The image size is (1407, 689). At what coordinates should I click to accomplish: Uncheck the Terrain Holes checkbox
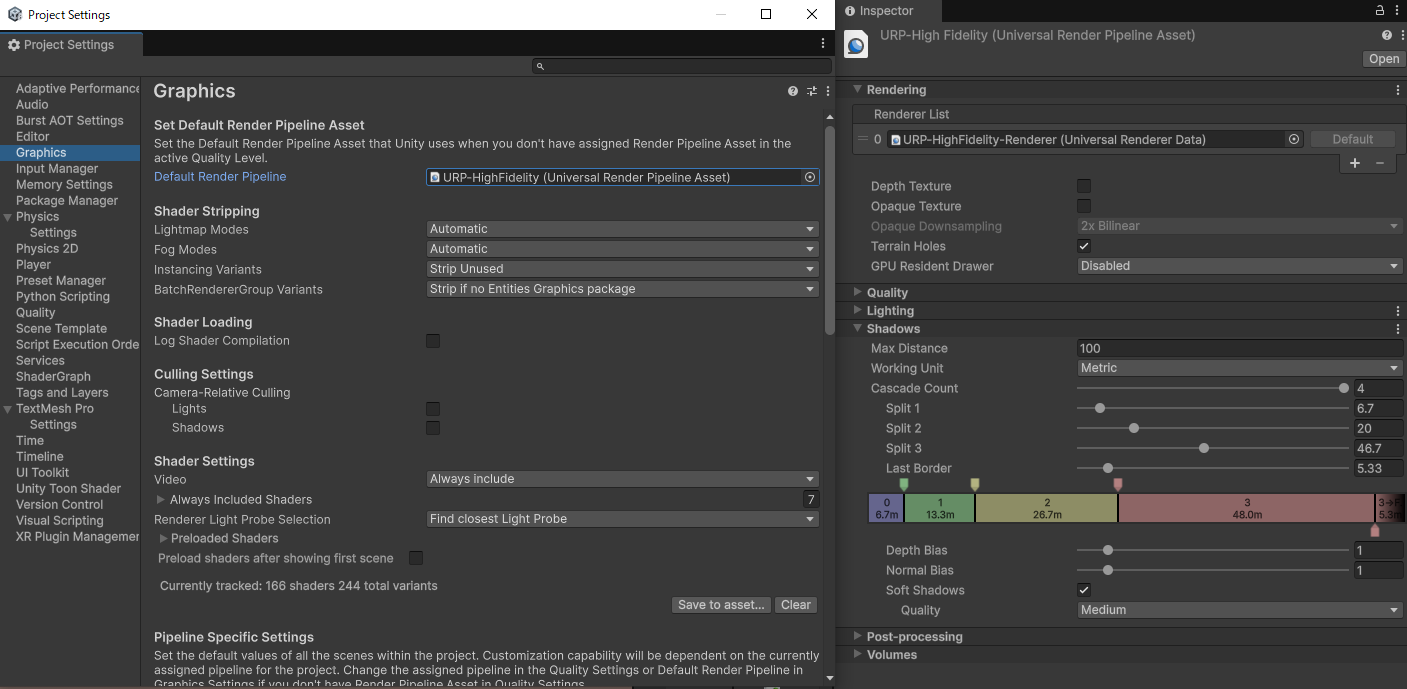(1084, 246)
